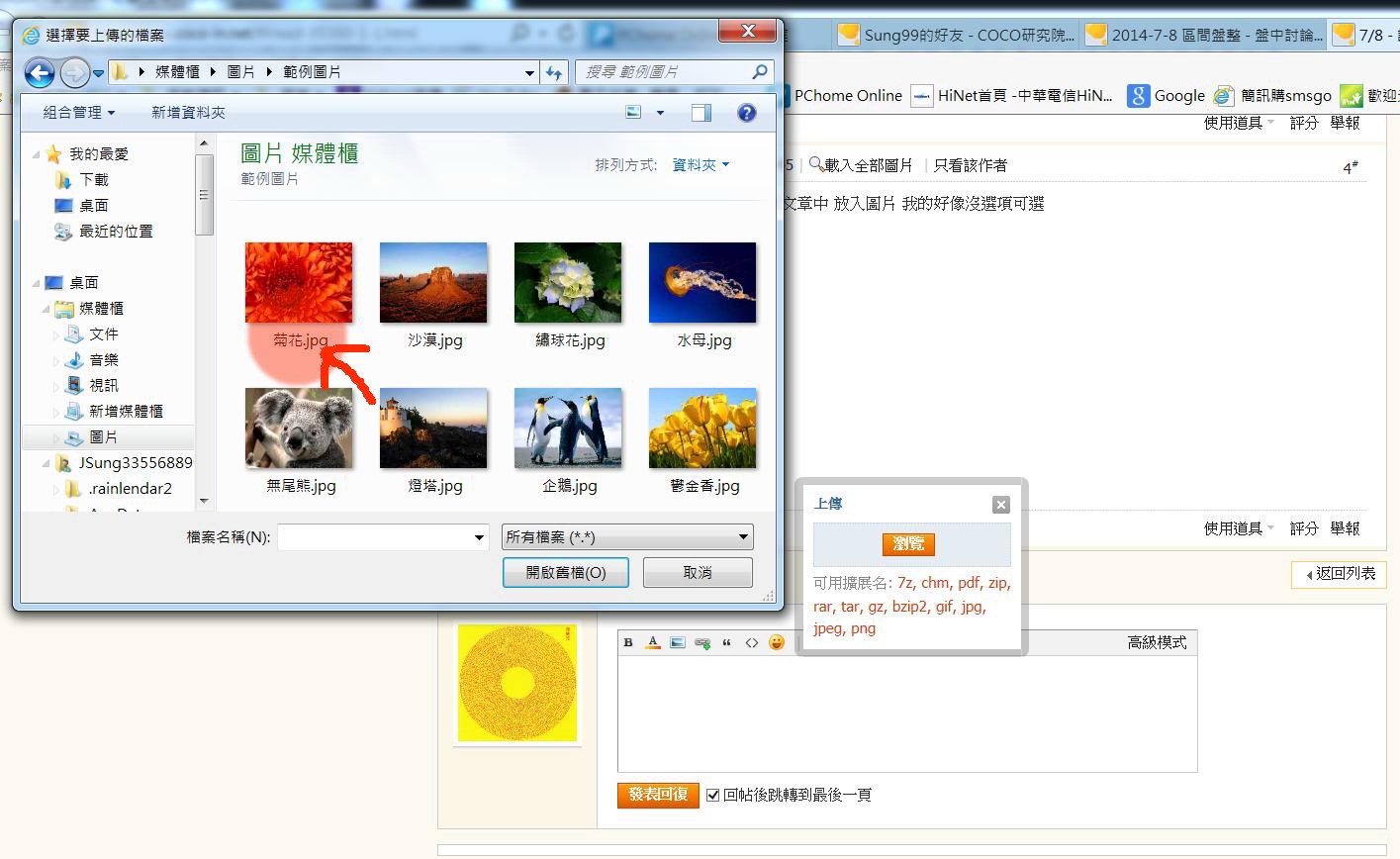Click the 瀏覽 upload button
1400x859 pixels.
coord(908,543)
